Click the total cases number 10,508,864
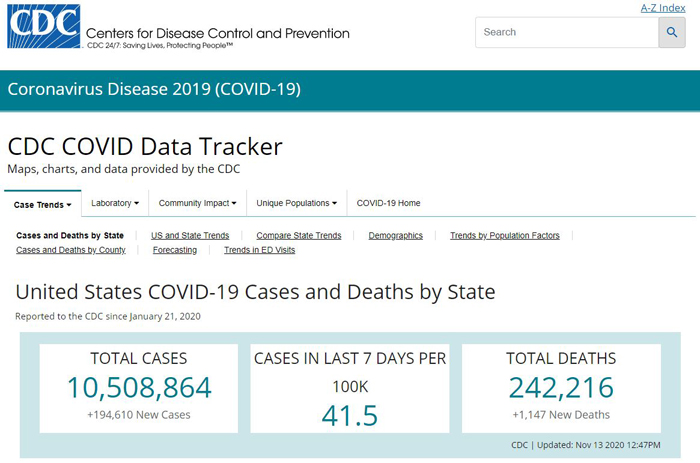 point(139,387)
